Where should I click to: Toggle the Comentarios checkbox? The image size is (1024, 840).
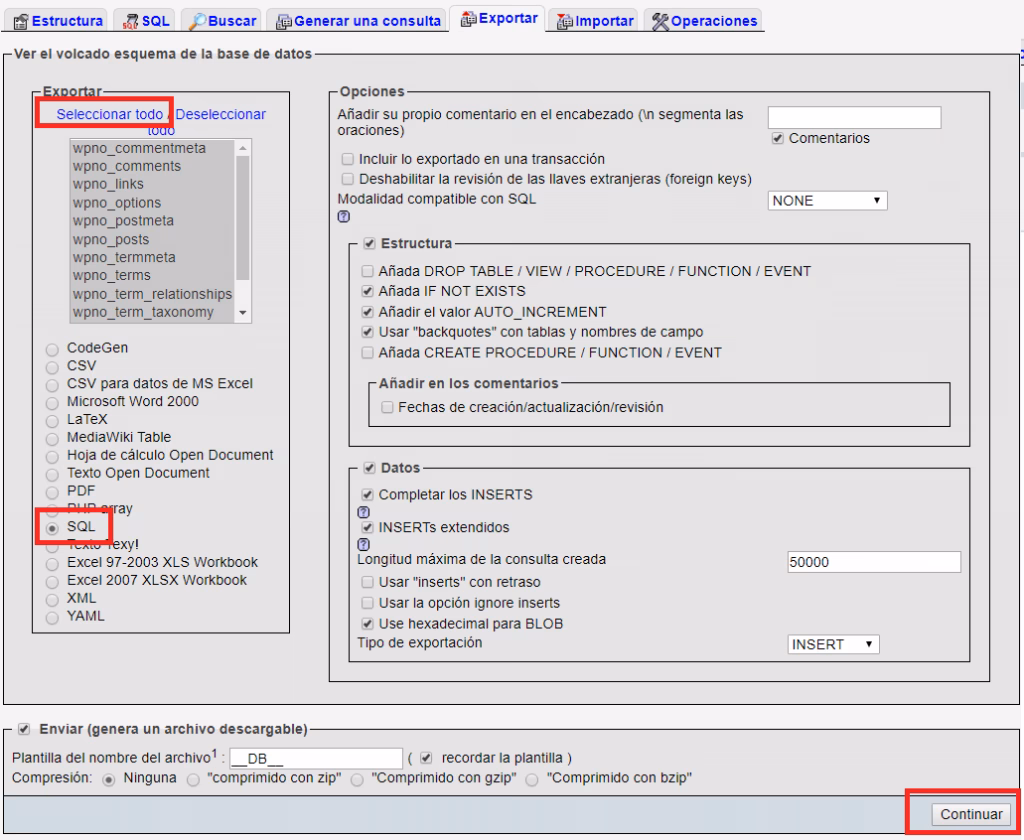pos(777,138)
